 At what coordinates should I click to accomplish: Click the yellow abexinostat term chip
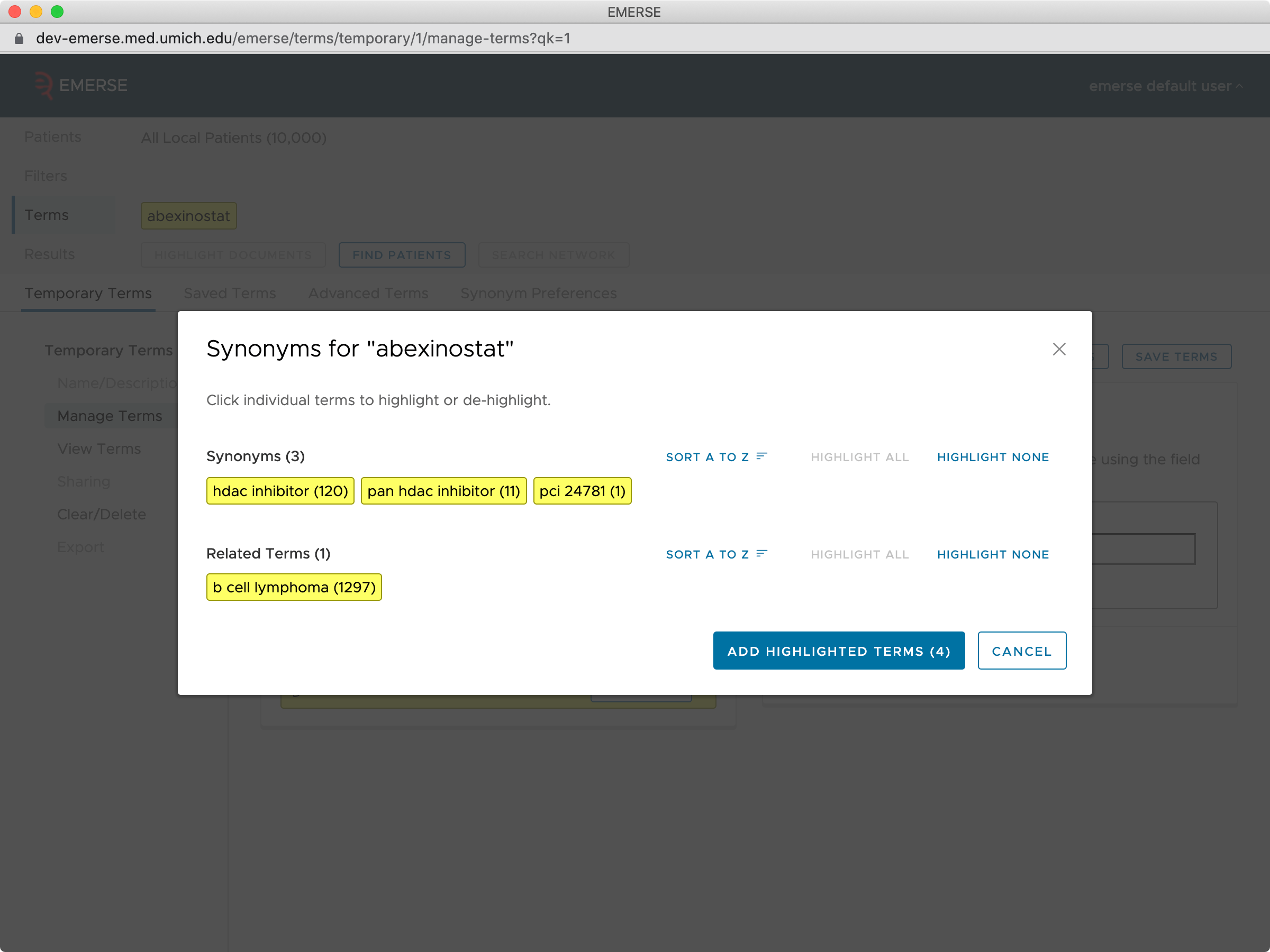coord(188,216)
